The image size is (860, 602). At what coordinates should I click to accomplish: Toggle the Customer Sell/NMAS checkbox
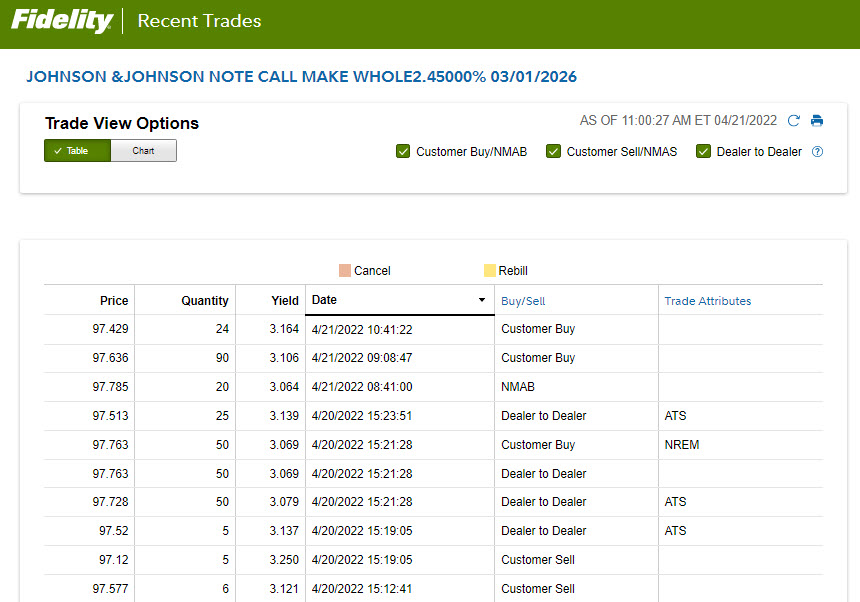pyautogui.click(x=553, y=152)
